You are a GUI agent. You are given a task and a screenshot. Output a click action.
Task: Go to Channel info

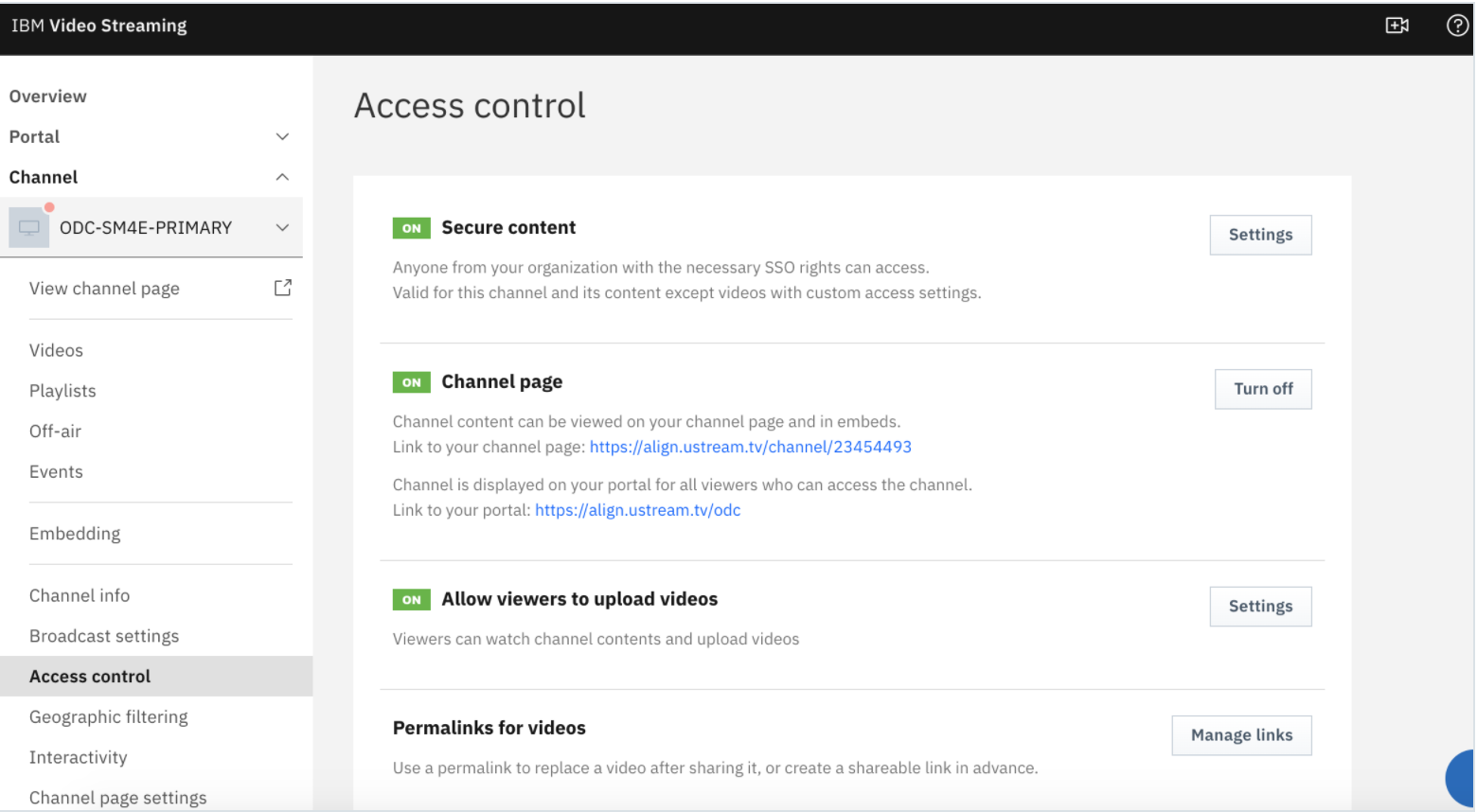click(x=80, y=595)
